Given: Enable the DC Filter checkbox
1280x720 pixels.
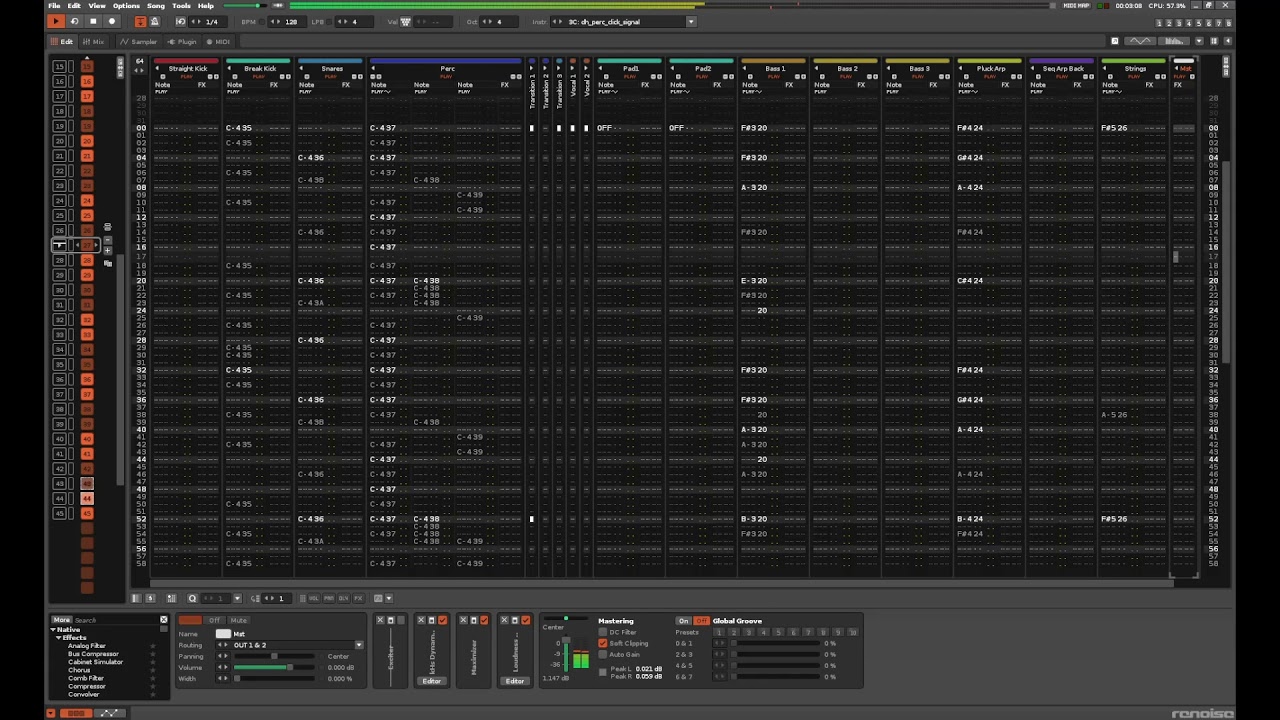Looking at the screenshot, I should 603,632.
